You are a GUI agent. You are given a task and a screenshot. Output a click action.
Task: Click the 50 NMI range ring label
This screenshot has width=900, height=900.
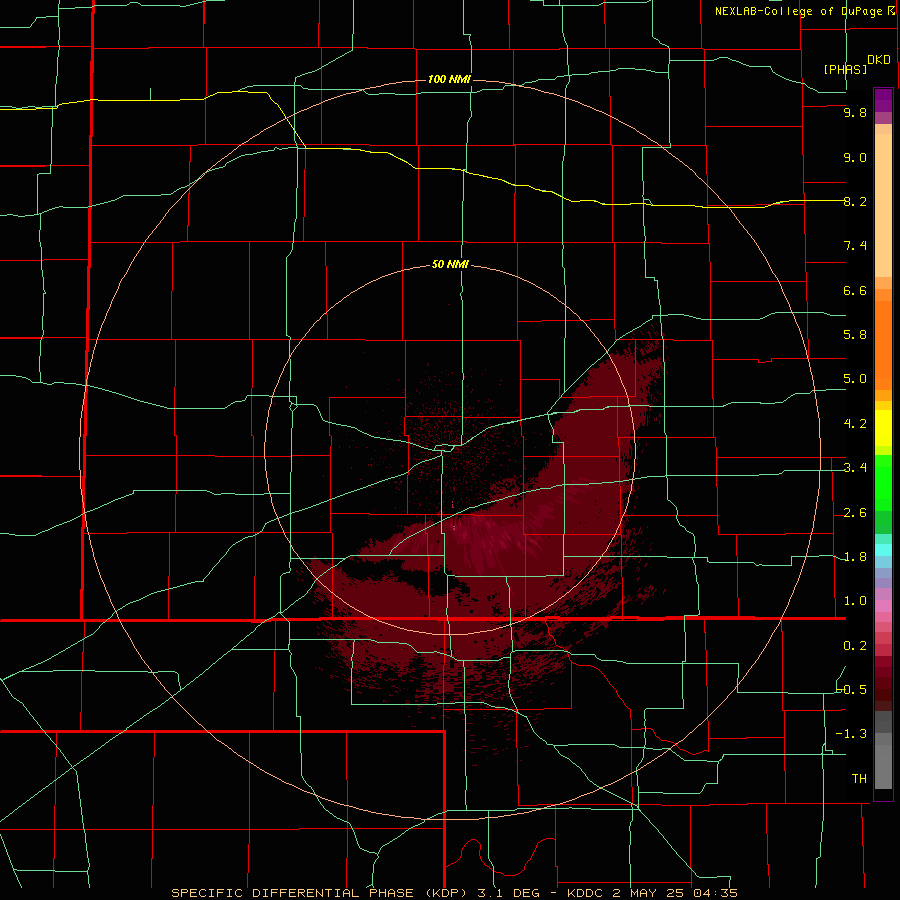point(450,264)
